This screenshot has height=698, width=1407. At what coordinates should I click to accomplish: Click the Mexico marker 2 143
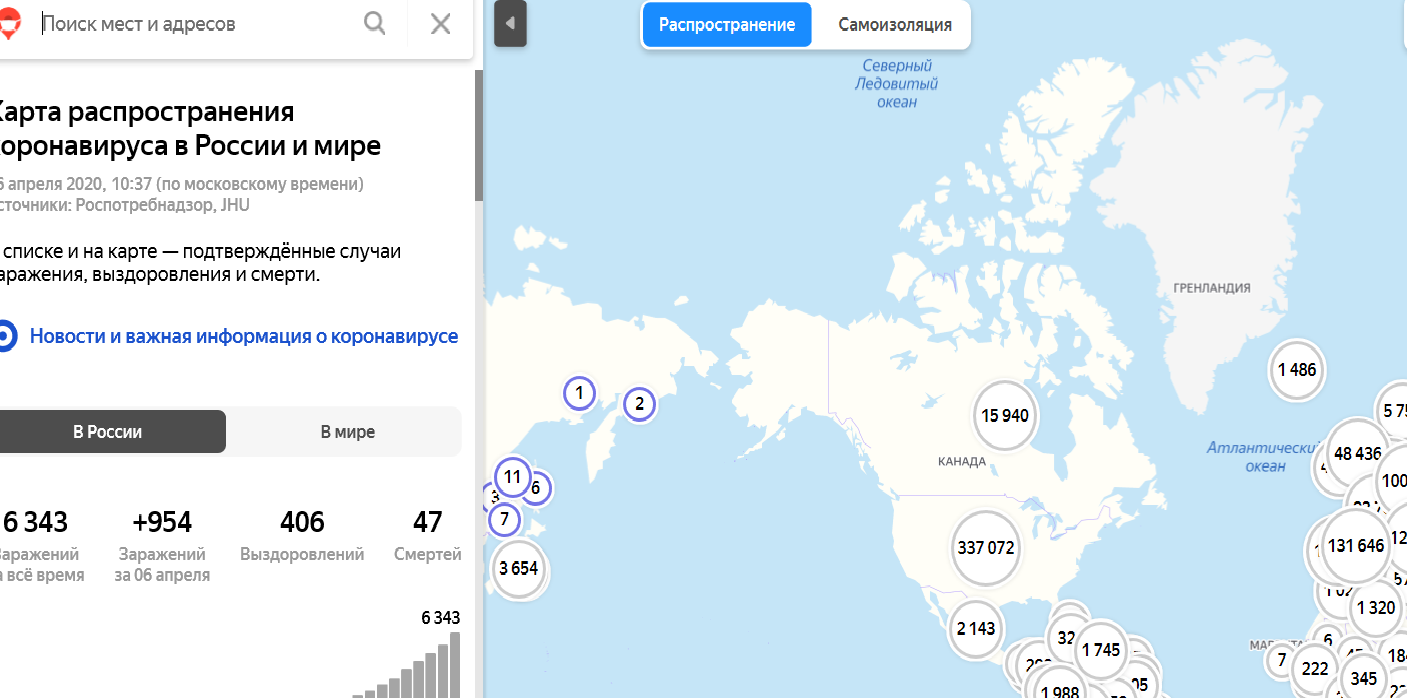(x=976, y=629)
